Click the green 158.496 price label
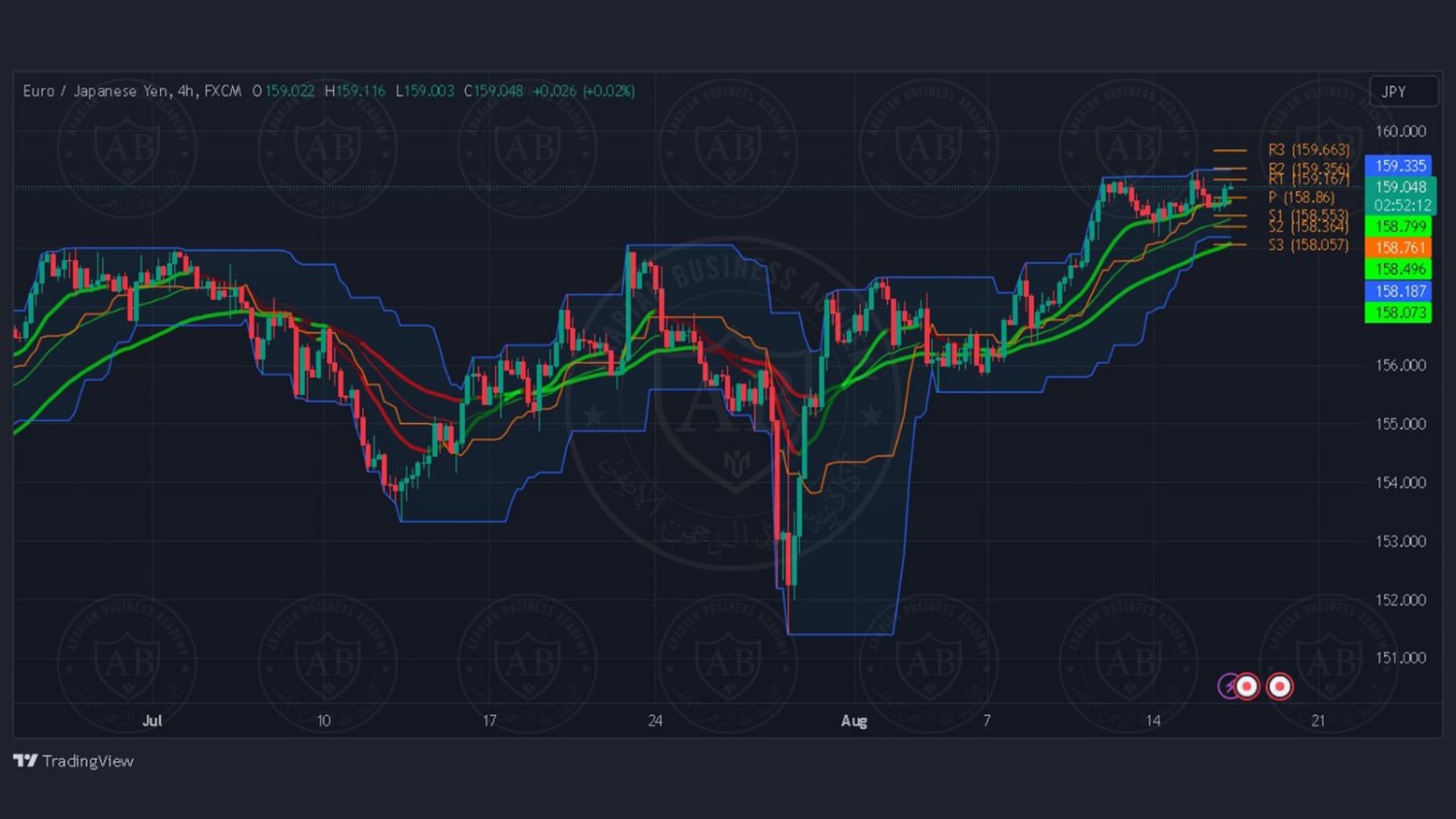Viewport: 1456px width, 819px height. [x=1400, y=269]
